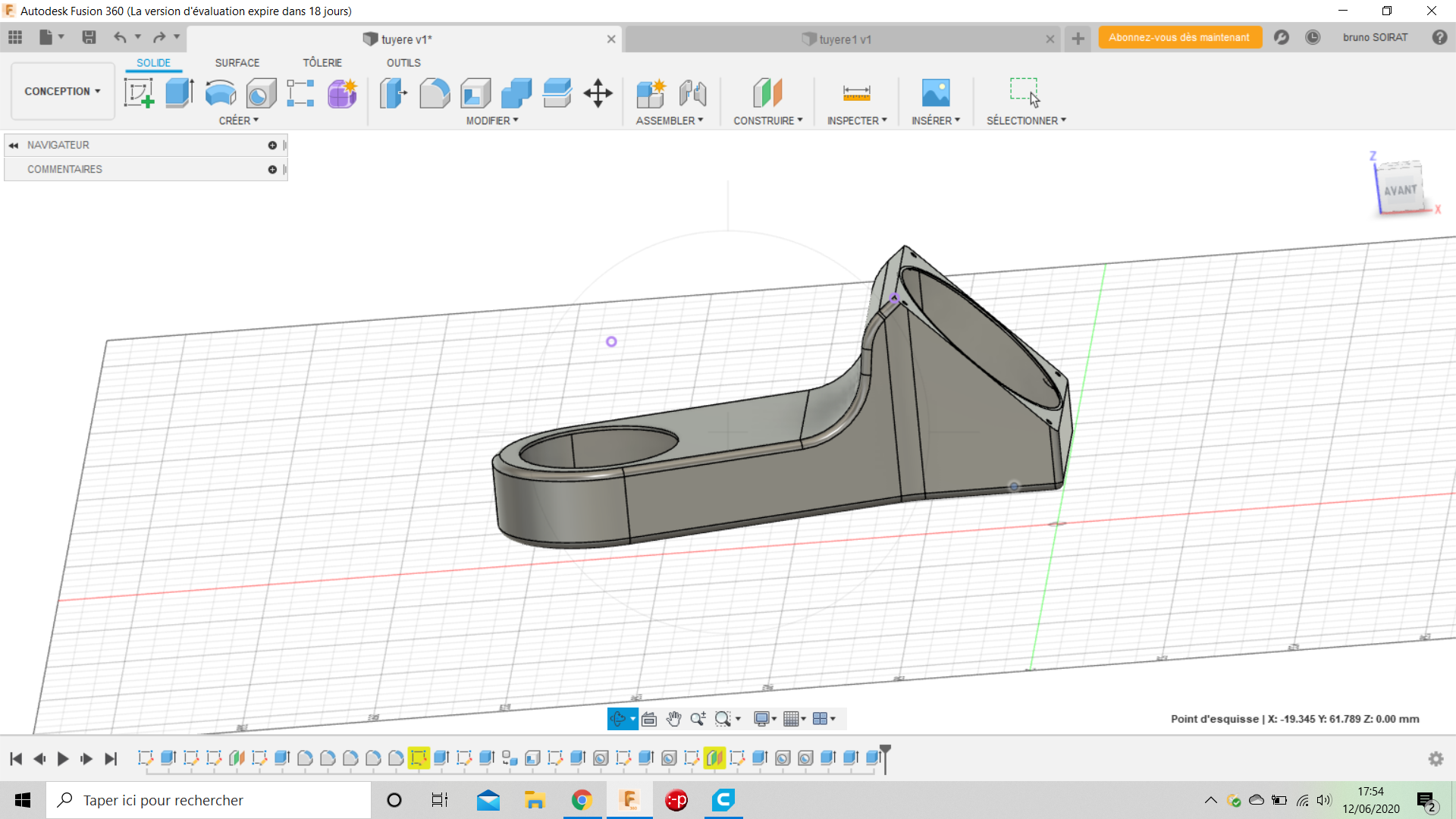Expand the Commentaires panel circle button
Screen dimensions: 1456x819
click(x=272, y=169)
